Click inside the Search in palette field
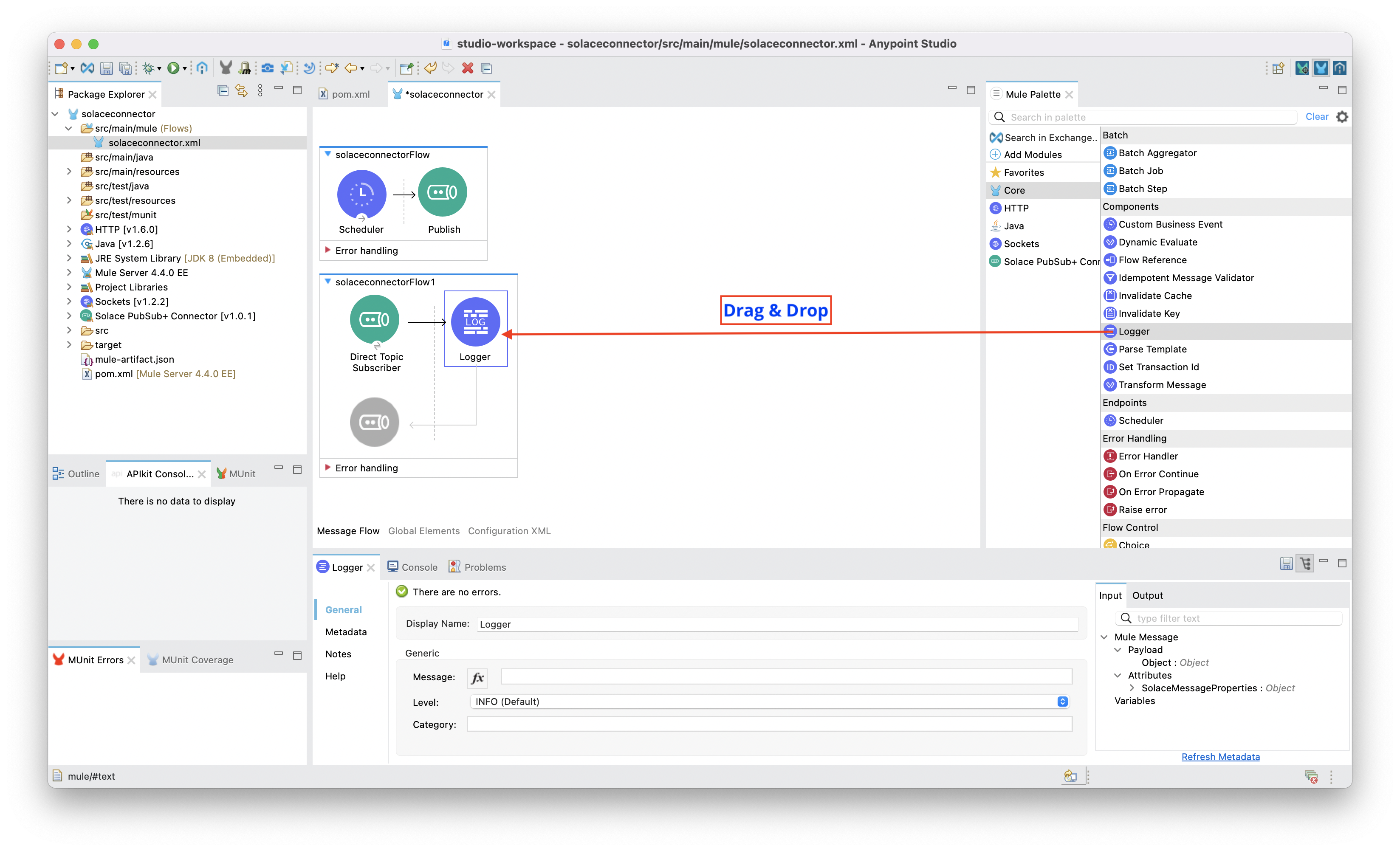Image resolution: width=1400 pixels, height=851 pixels. [1142, 116]
